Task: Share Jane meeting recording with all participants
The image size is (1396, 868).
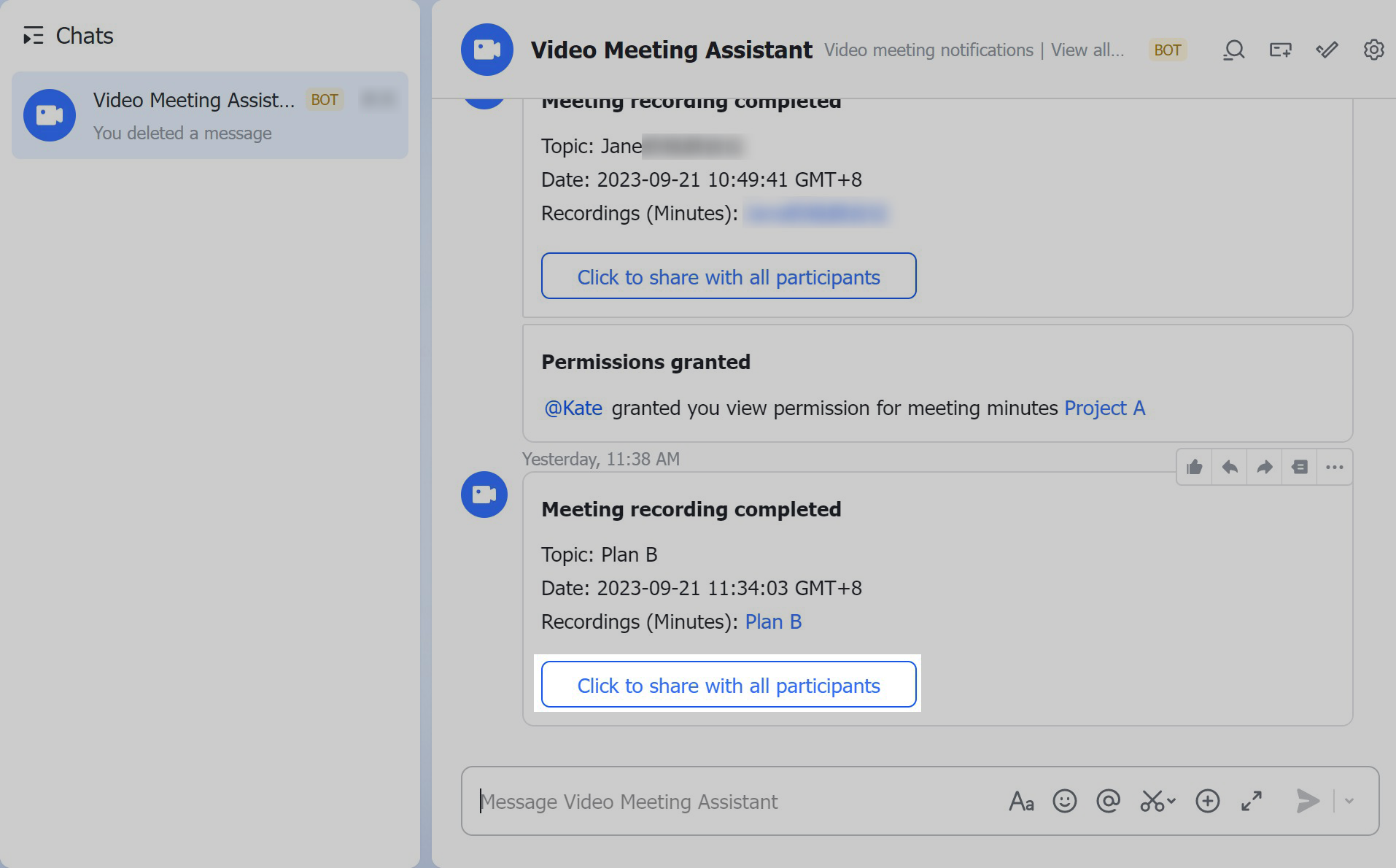Action: [729, 276]
